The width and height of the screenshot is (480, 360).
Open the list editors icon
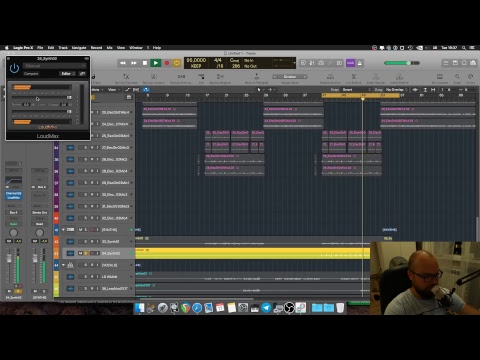click(446, 63)
